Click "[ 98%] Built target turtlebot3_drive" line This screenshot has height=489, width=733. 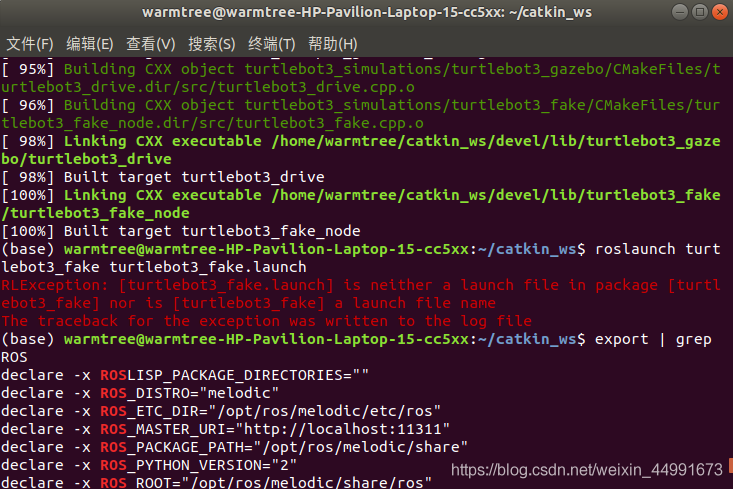point(161,176)
